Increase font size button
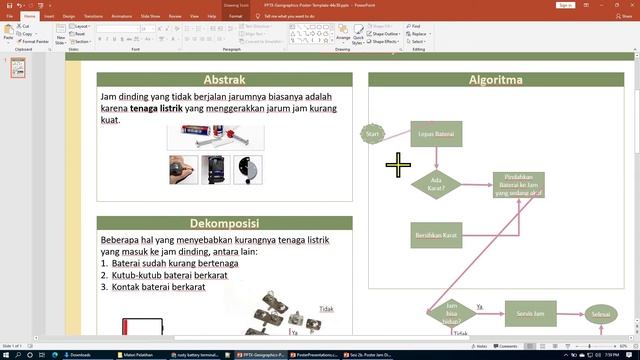Viewport: 640px width, 360px height. click(x=160, y=29)
